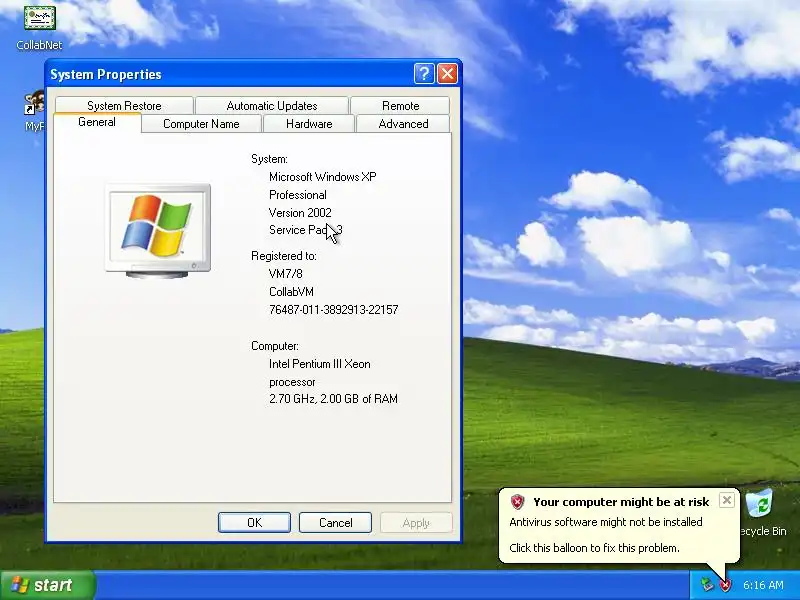Click the 'Microsoft Windows XP' text
Viewport: 800px width, 600px height.
(322, 177)
